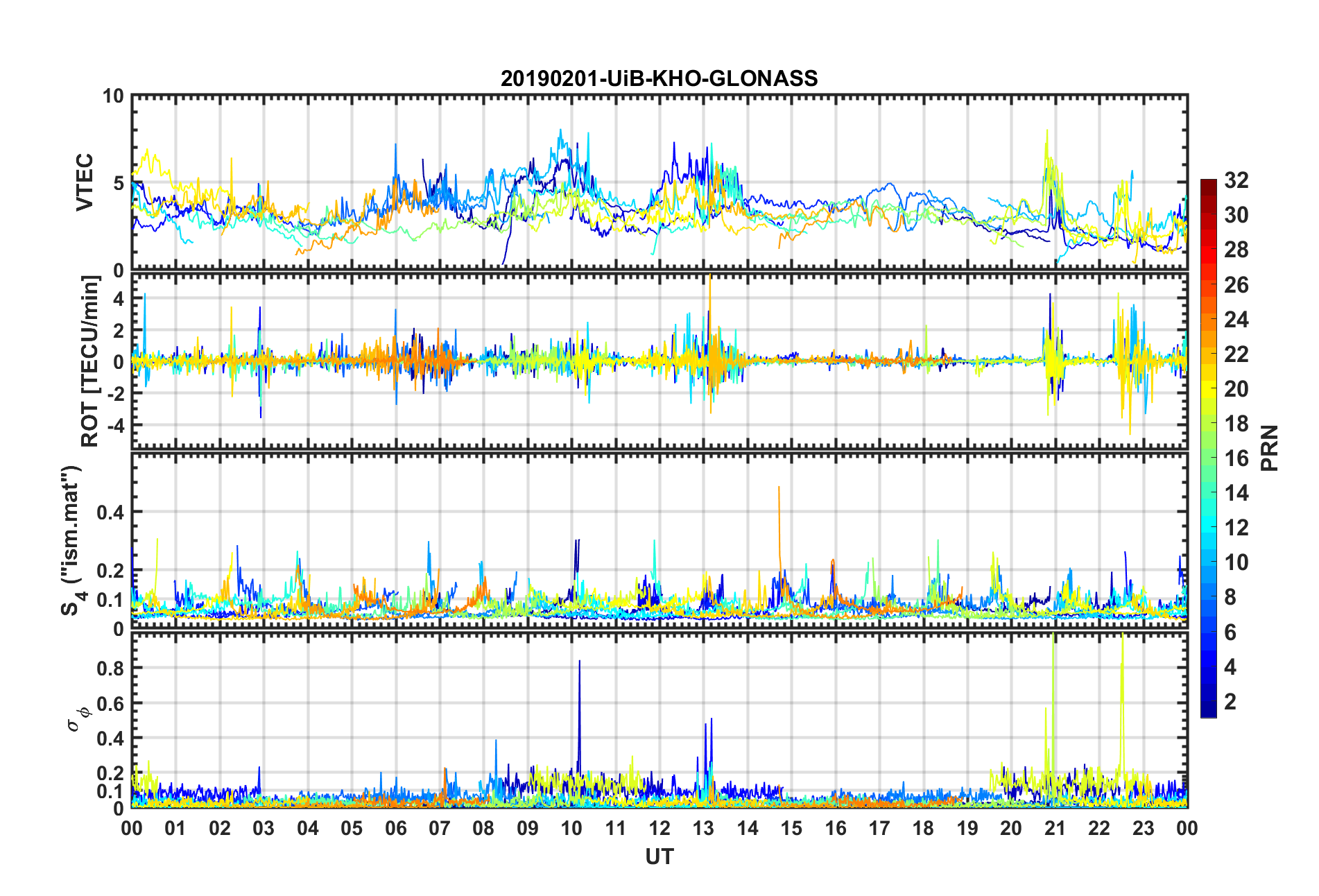Click colorbar tick label 22
The image size is (1319, 896).
coord(1236,354)
